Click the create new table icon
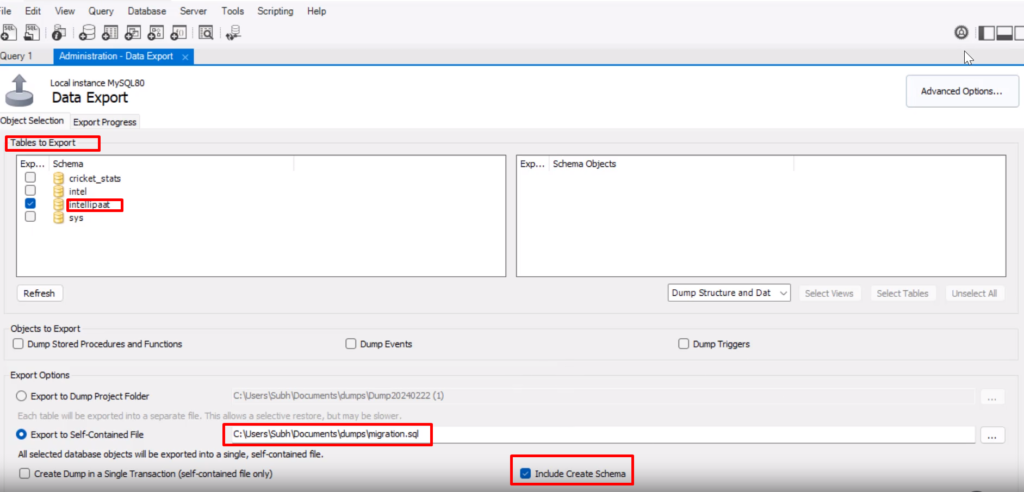This screenshot has width=1024, height=492. [x=109, y=32]
